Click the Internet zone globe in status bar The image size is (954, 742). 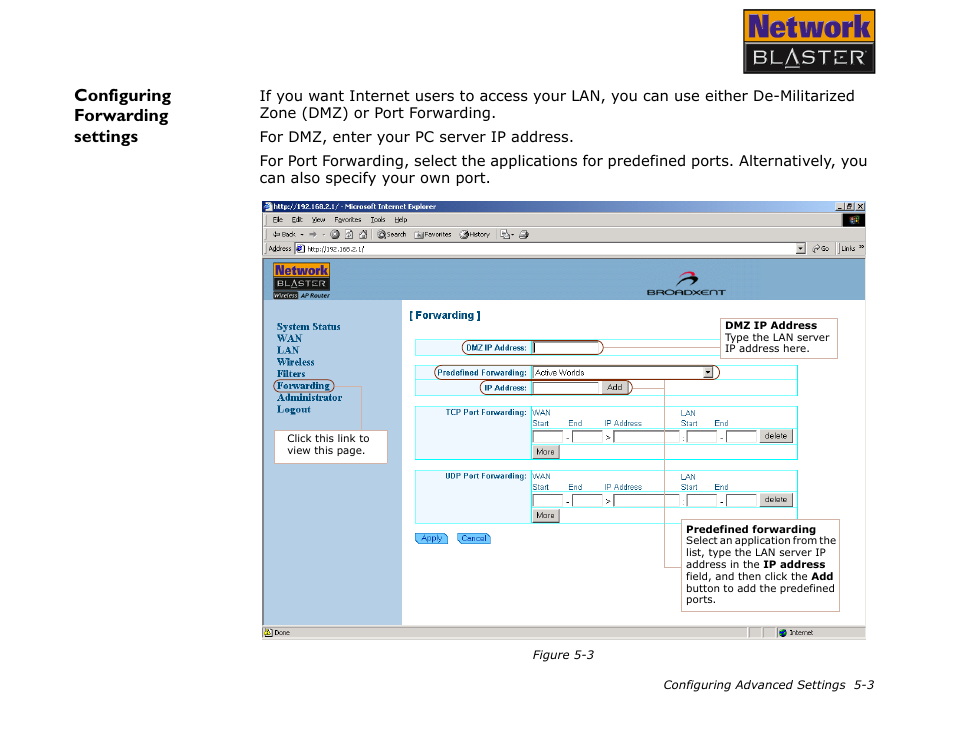click(782, 633)
